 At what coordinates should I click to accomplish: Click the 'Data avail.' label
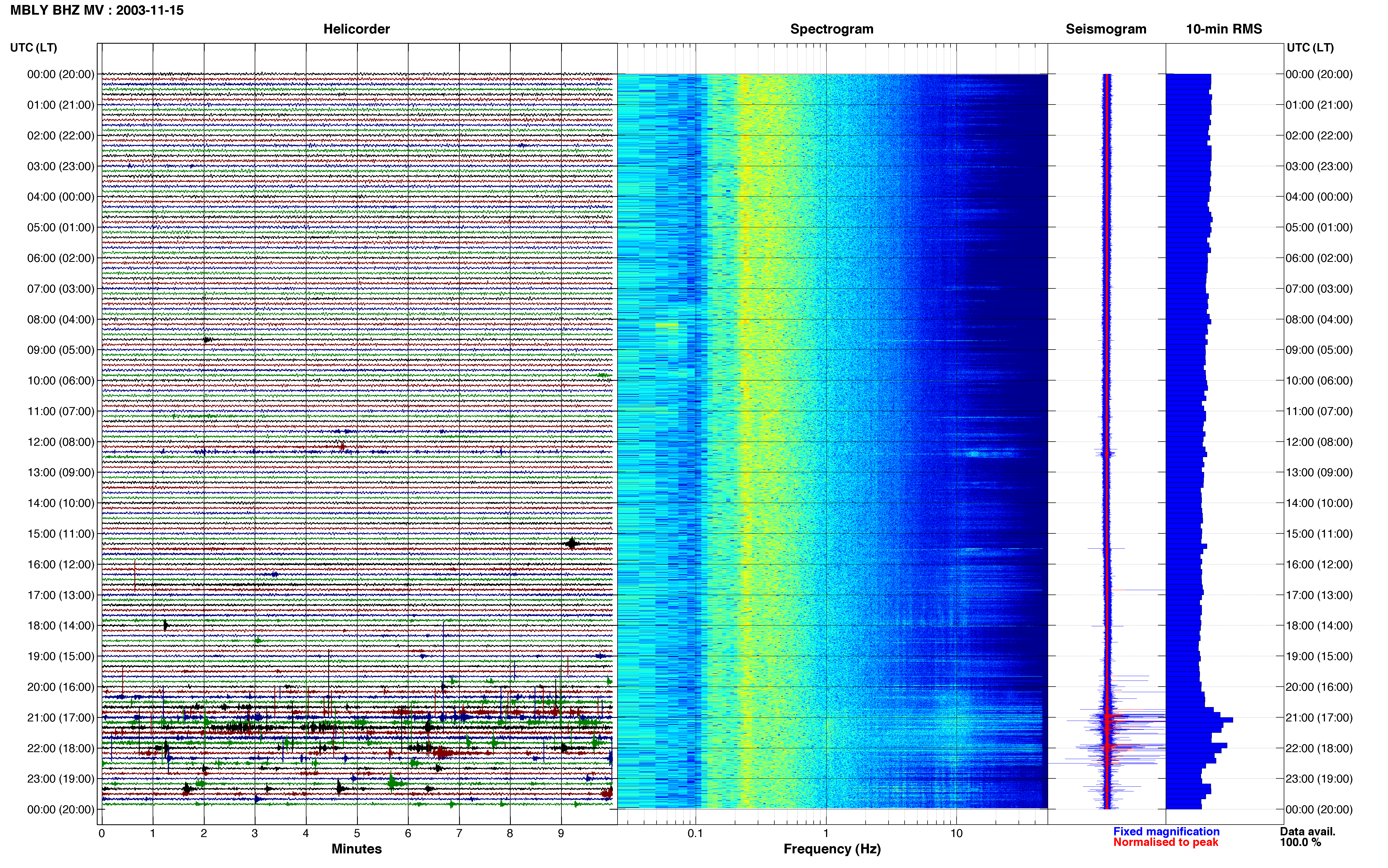(1308, 832)
